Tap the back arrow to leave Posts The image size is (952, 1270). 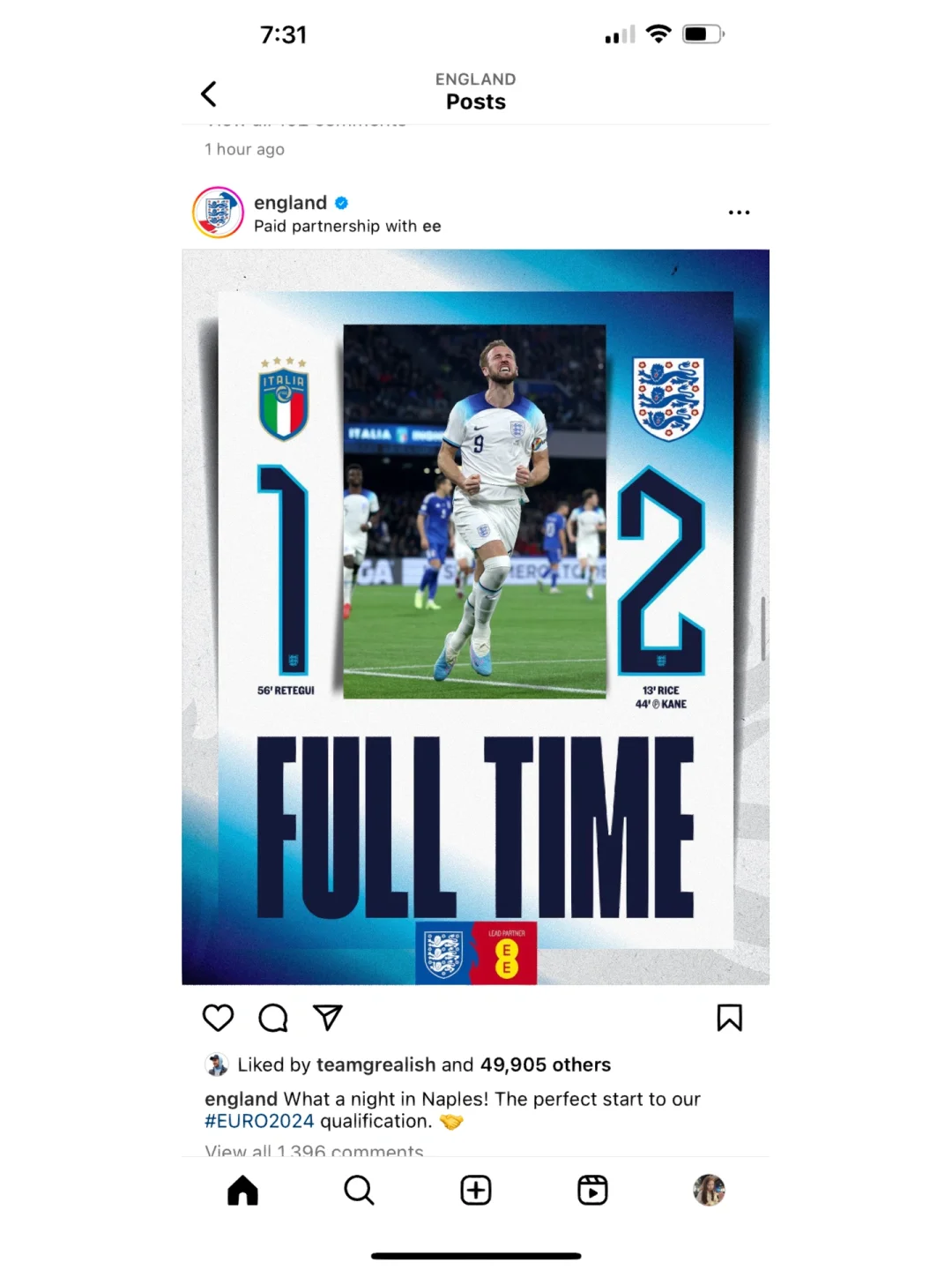pyautogui.click(x=209, y=93)
